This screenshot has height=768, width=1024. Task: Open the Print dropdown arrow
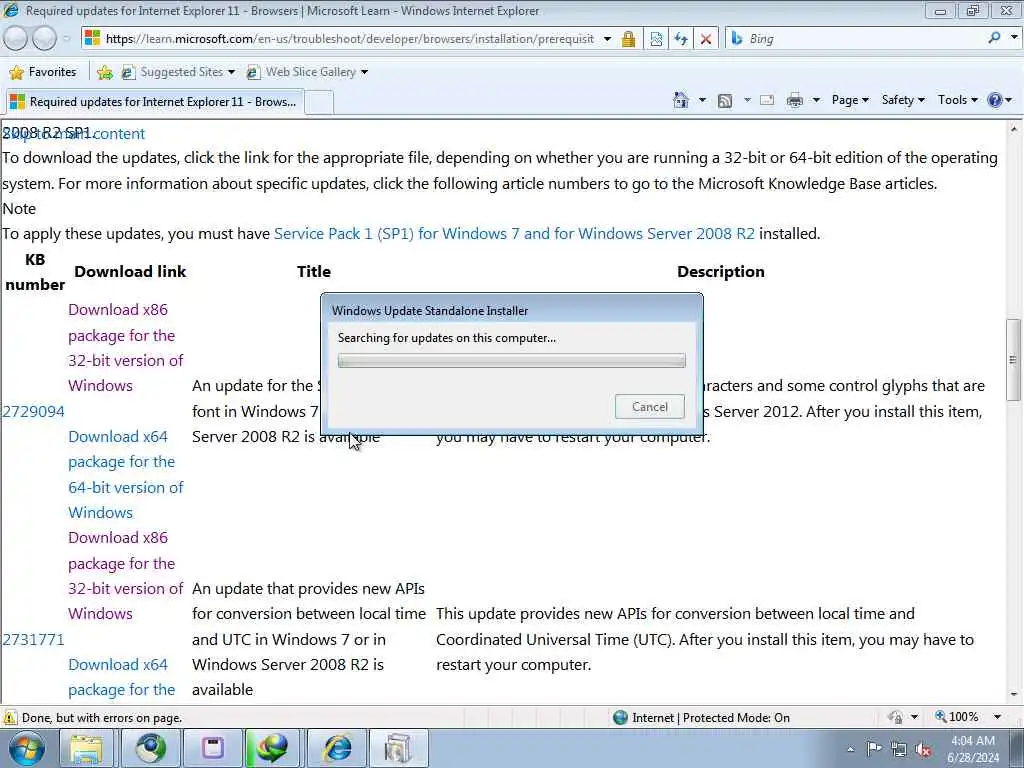pyautogui.click(x=816, y=100)
